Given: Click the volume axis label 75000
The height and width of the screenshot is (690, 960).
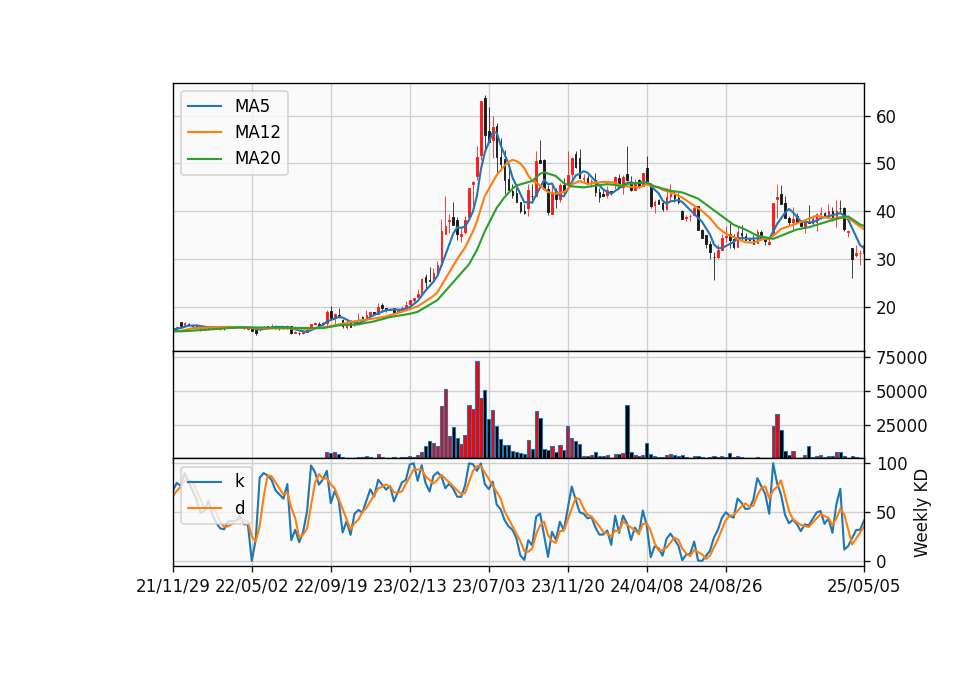Looking at the screenshot, I should 901,358.
